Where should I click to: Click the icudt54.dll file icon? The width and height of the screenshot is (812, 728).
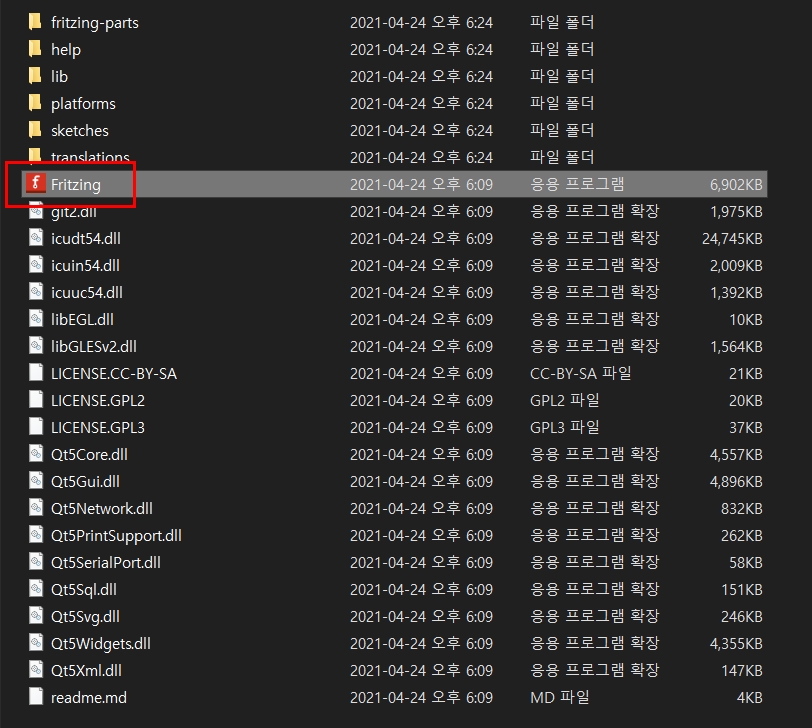[x=36, y=238]
